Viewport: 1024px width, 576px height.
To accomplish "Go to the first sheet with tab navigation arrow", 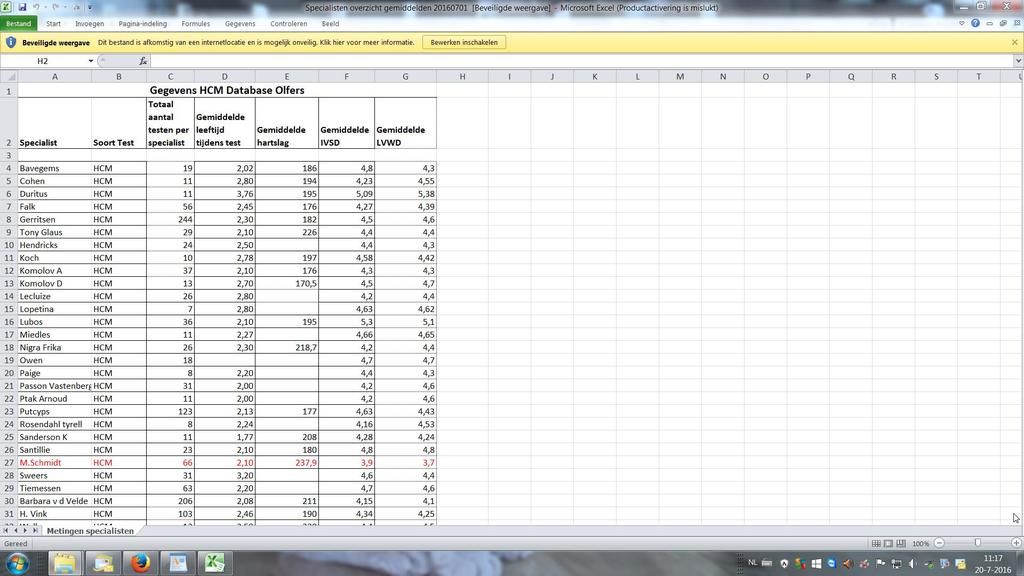I will 6,531.
